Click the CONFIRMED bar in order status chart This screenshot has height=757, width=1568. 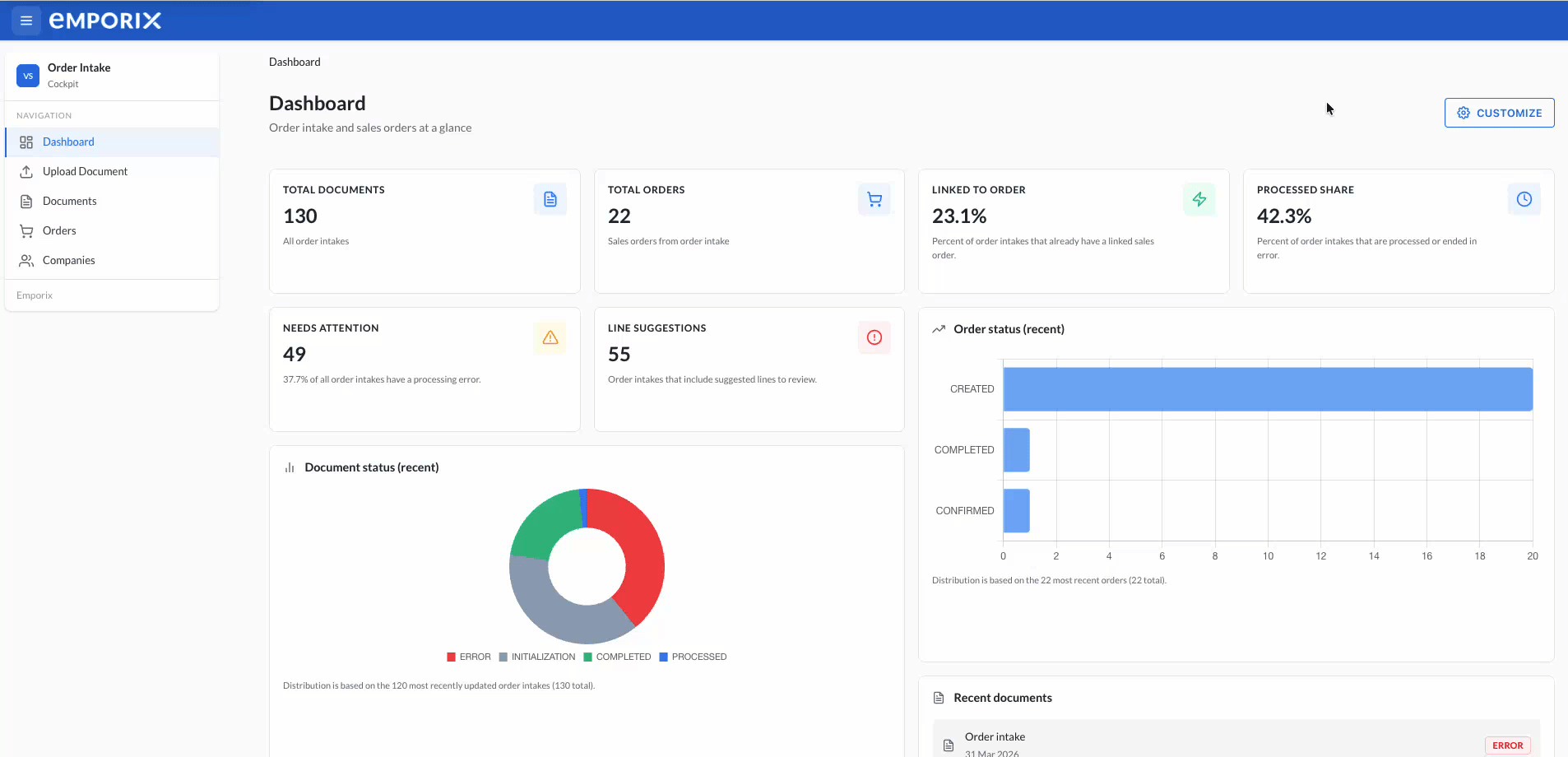click(x=1017, y=511)
